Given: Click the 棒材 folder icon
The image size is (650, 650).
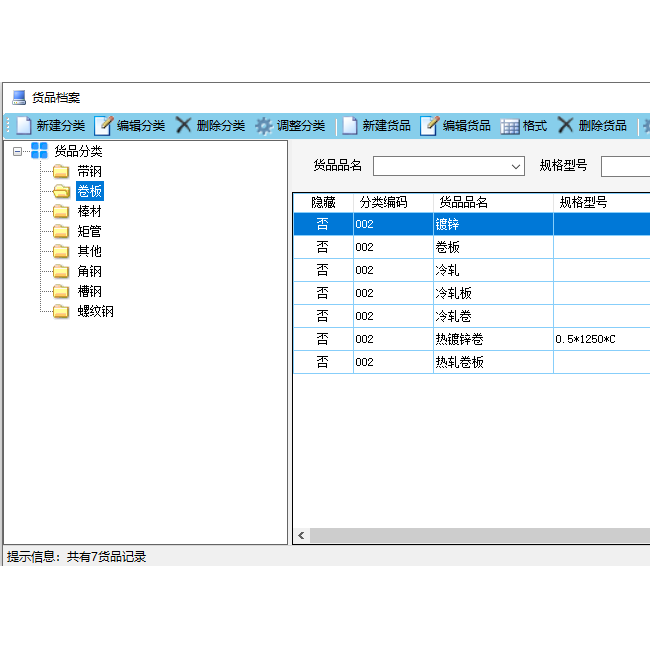Looking at the screenshot, I should pyautogui.click(x=61, y=211).
